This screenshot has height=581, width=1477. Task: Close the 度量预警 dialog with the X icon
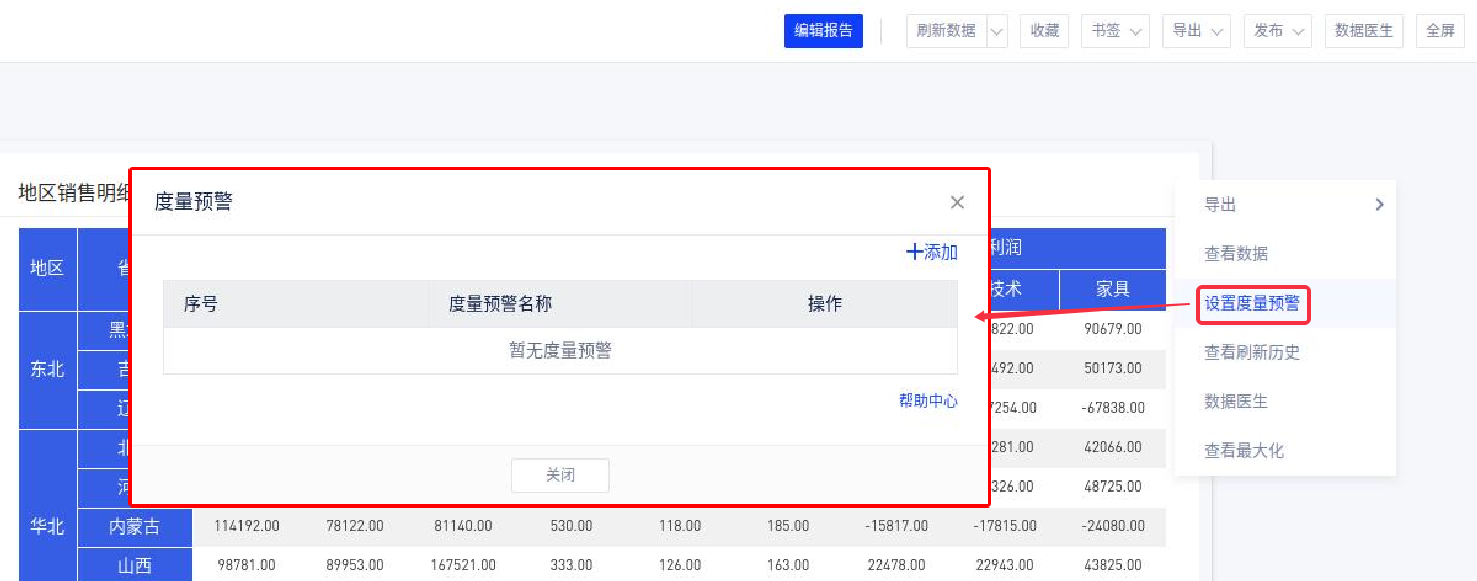(957, 202)
